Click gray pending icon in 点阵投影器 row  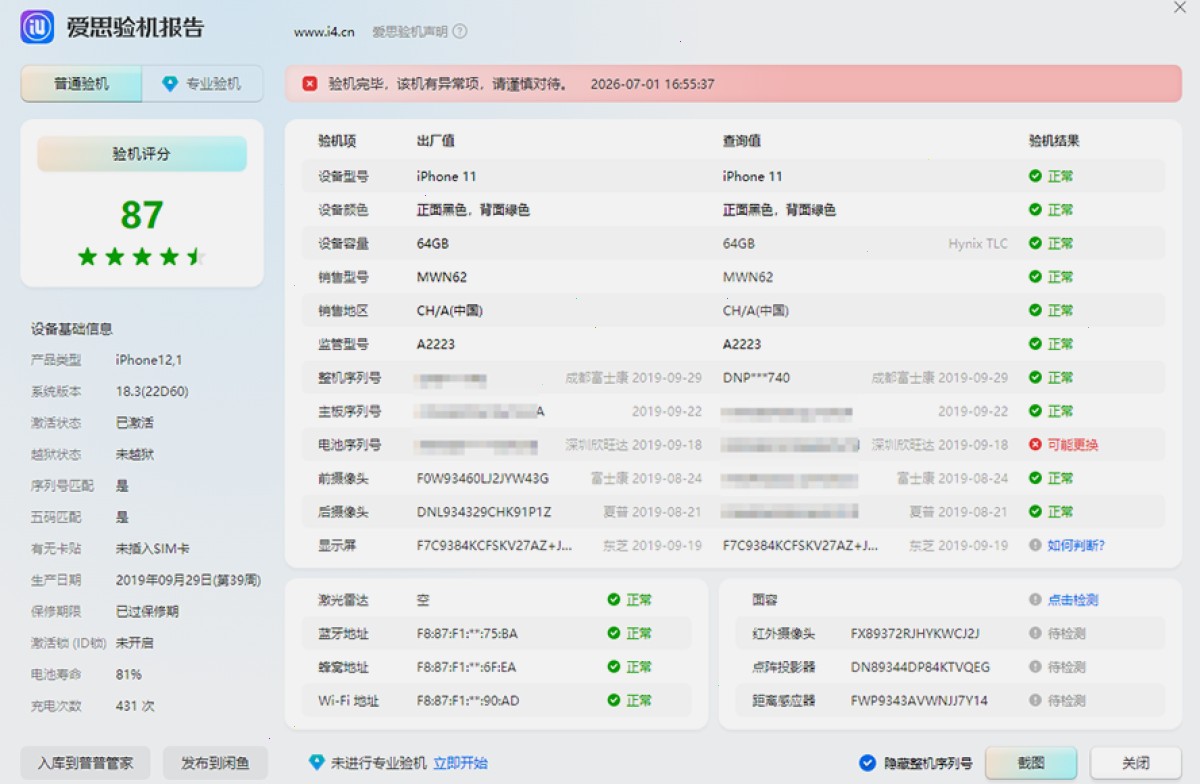click(1035, 667)
